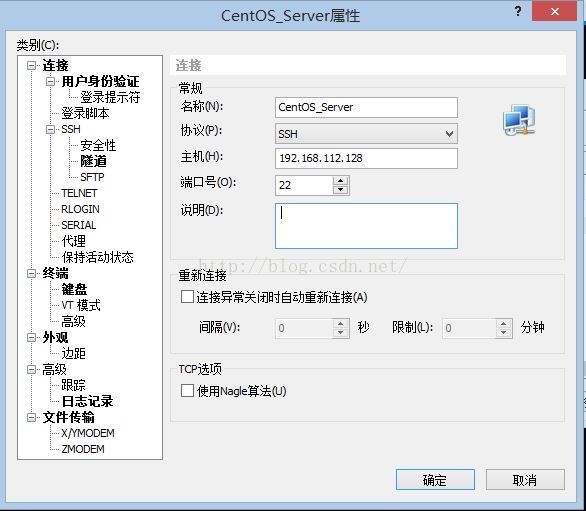Toggle the 使用Nagle算法 checkbox
This screenshot has height=511, width=586.
pyautogui.click(x=187, y=391)
